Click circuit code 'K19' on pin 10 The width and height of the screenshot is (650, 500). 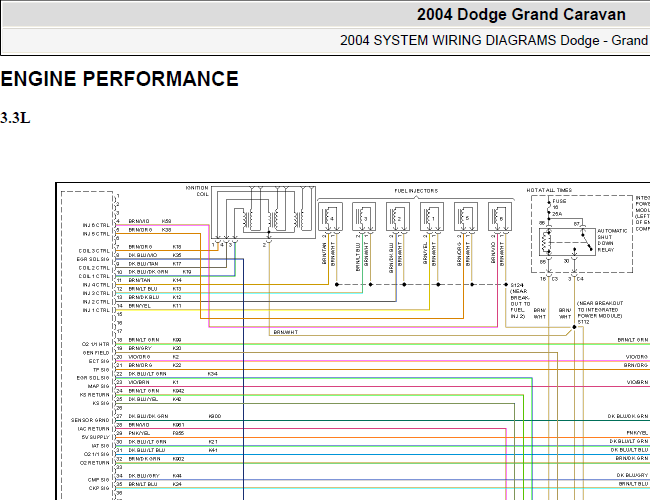[187, 272]
